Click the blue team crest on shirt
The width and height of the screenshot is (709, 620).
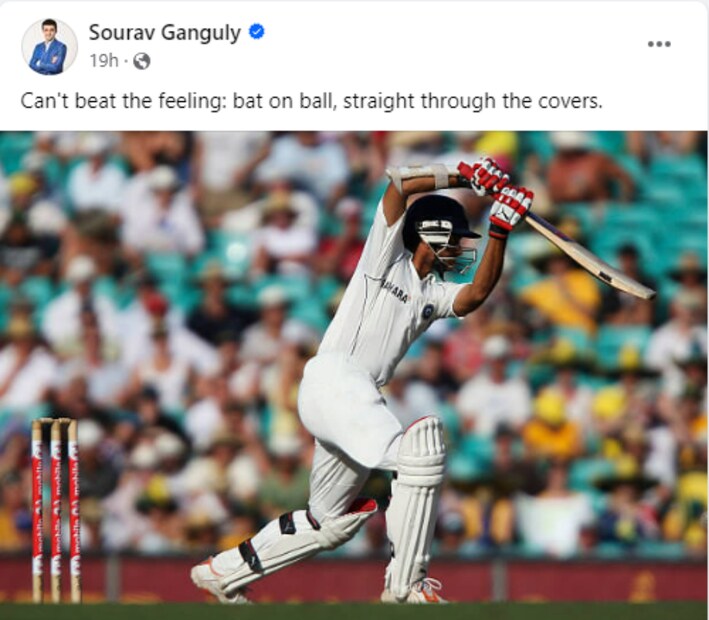click(x=427, y=311)
